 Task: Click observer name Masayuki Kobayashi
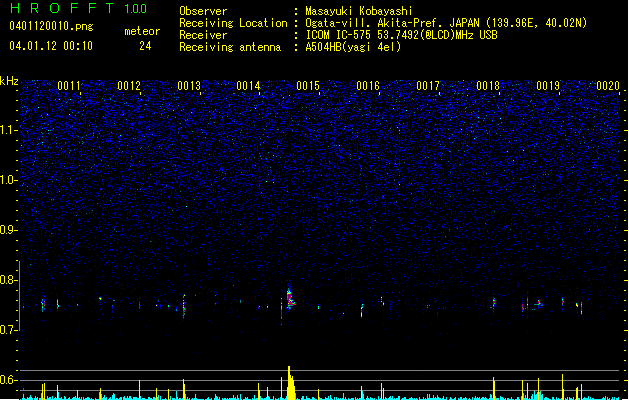point(359,11)
